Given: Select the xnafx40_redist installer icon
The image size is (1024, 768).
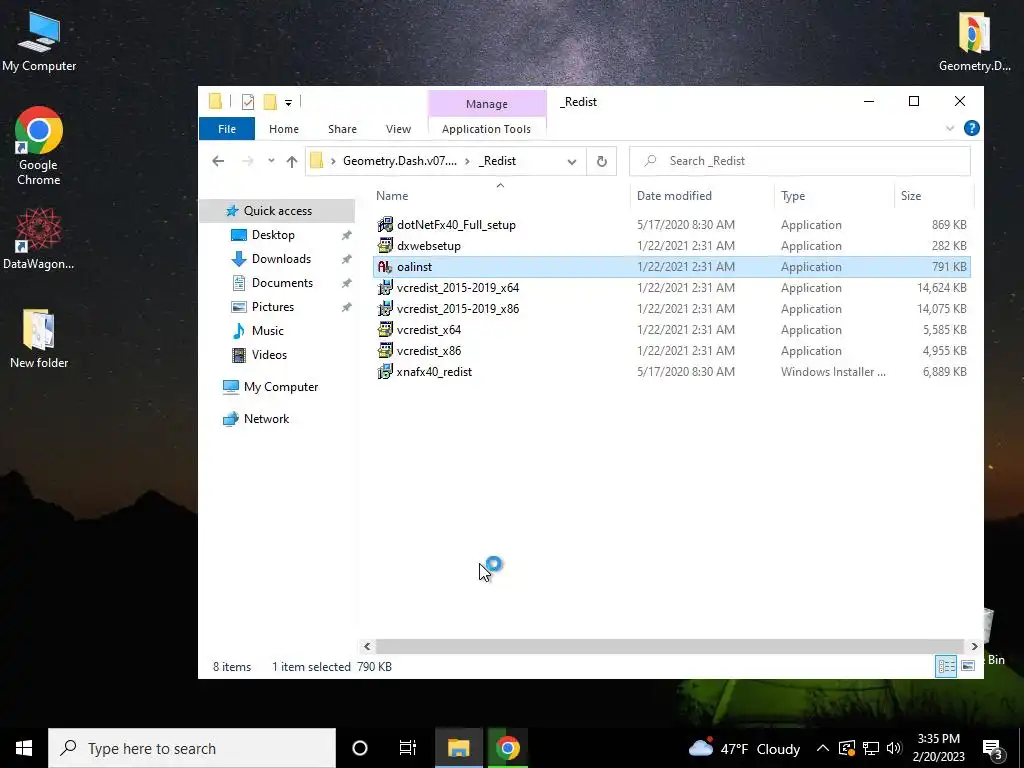Looking at the screenshot, I should (x=385, y=372).
